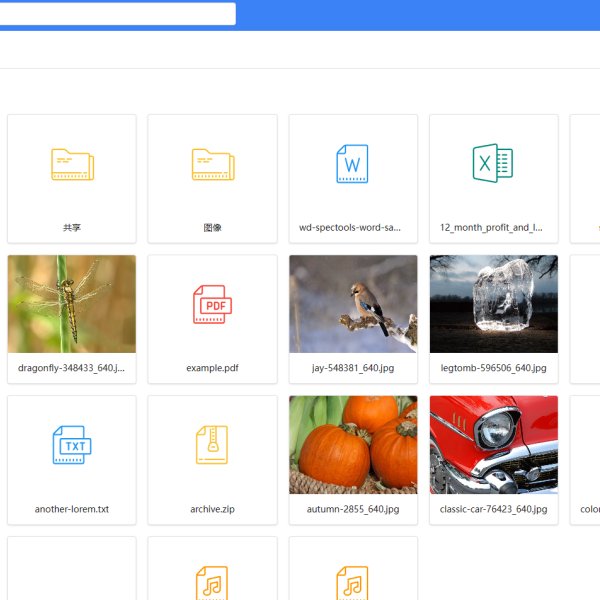Select the red classic car thumbnail
This screenshot has width=600, height=600.
tap(493, 445)
